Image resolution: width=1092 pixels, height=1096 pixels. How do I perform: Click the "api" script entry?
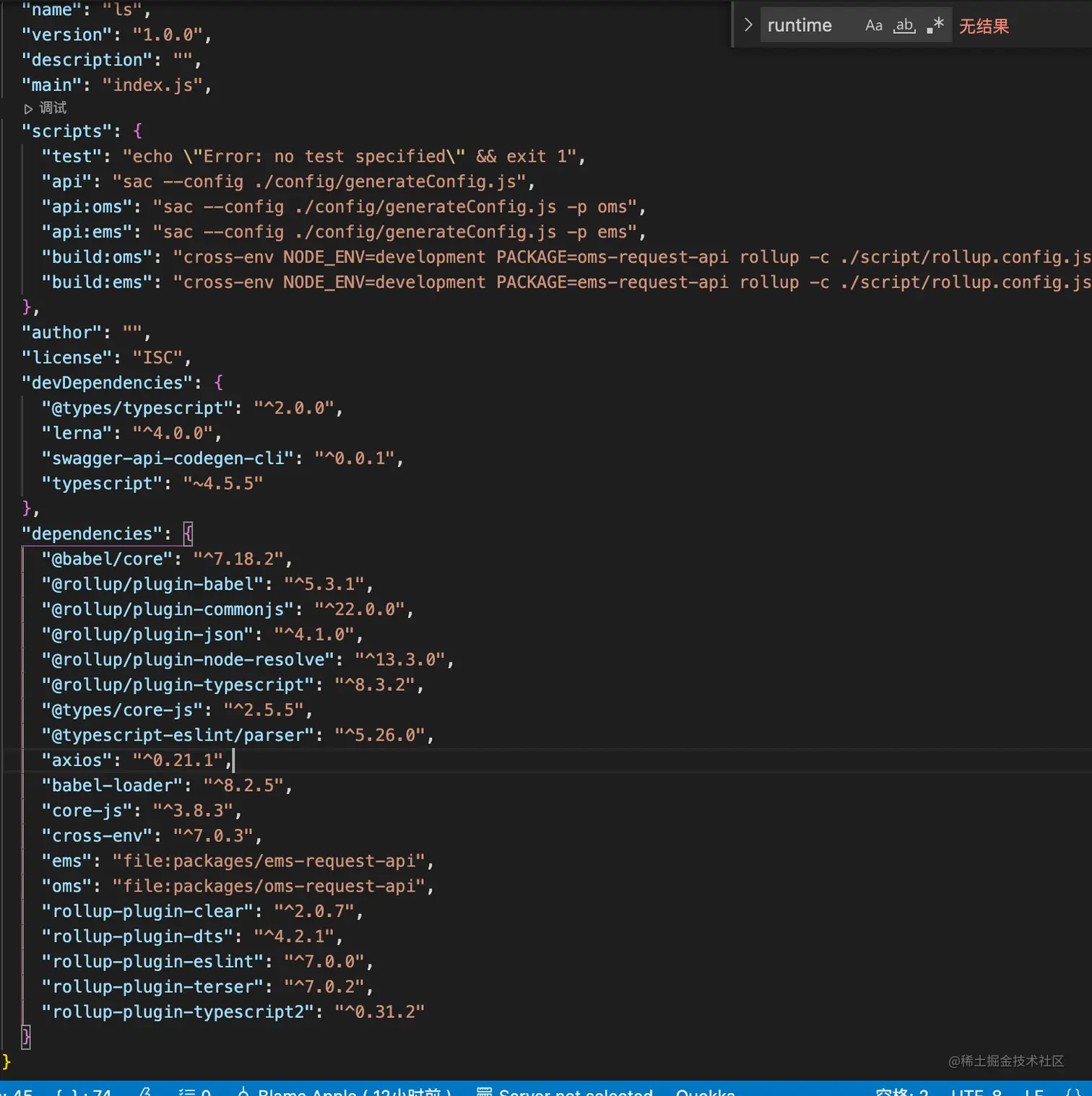pos(288,182)
